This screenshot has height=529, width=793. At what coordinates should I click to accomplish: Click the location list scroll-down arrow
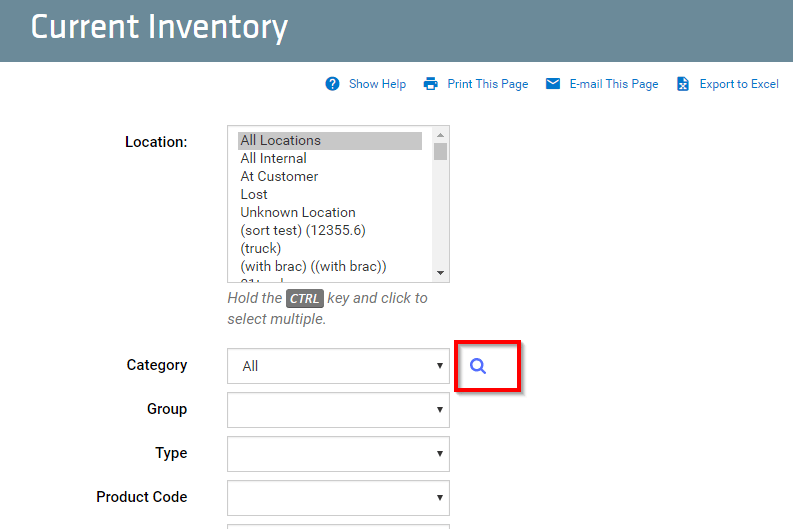[440, 273]
